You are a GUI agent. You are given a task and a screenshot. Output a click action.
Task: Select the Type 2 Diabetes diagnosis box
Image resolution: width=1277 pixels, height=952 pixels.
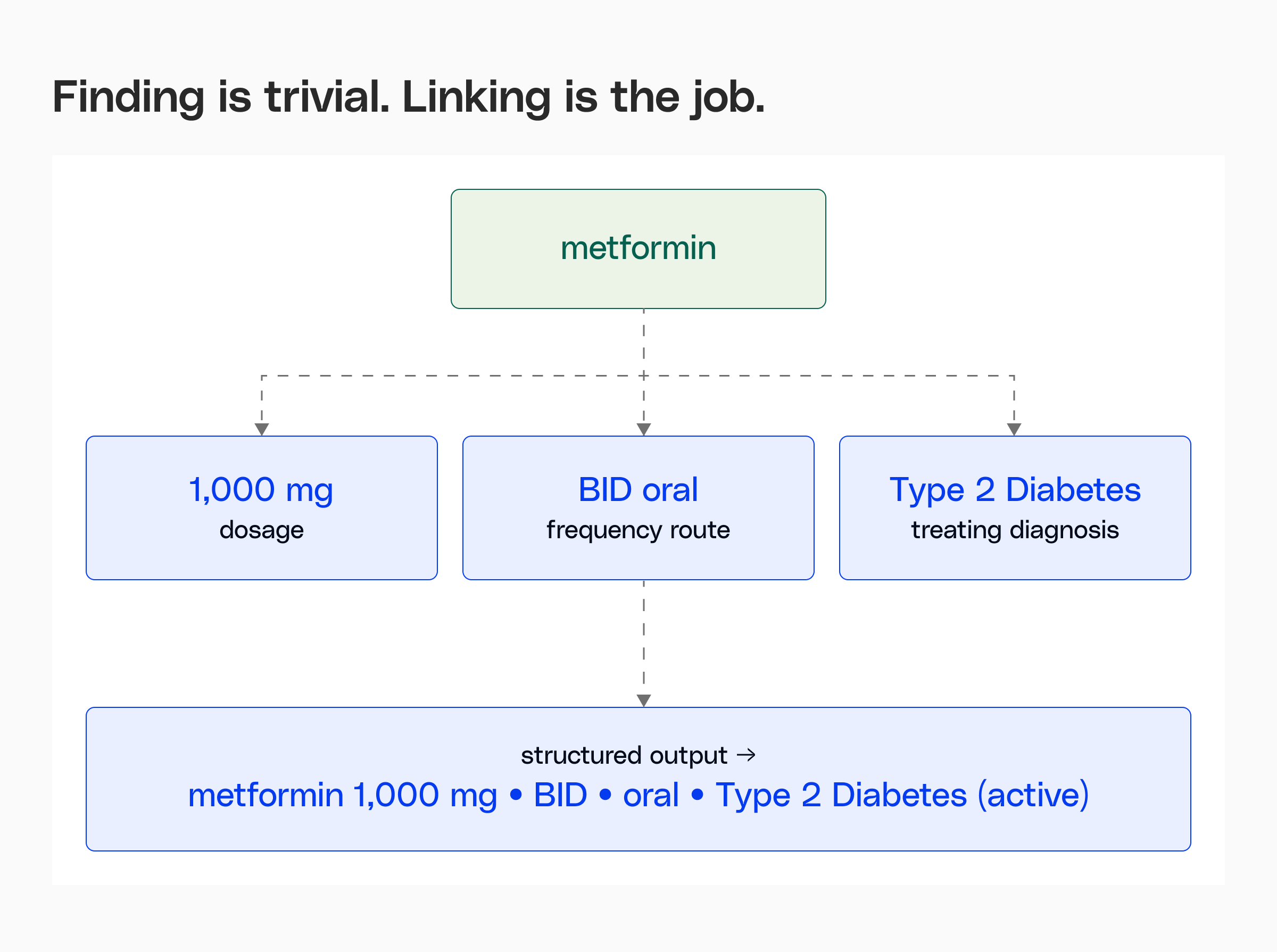pos(1015,508)
